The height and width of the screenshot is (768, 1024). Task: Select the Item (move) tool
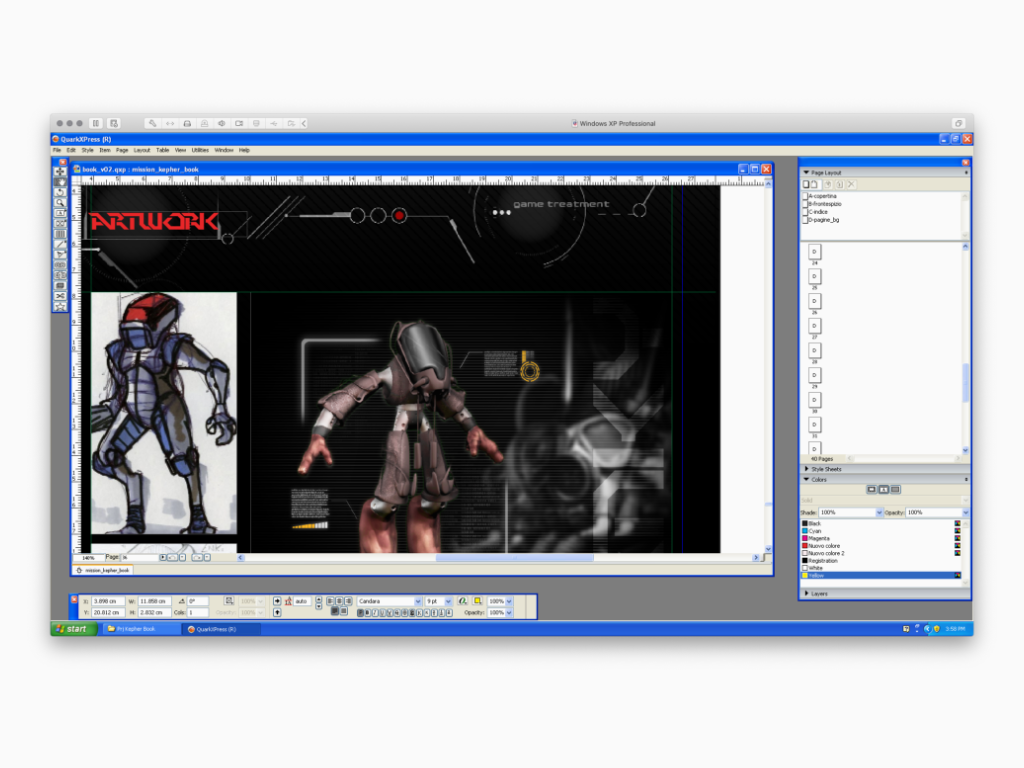tap(60, 171)
